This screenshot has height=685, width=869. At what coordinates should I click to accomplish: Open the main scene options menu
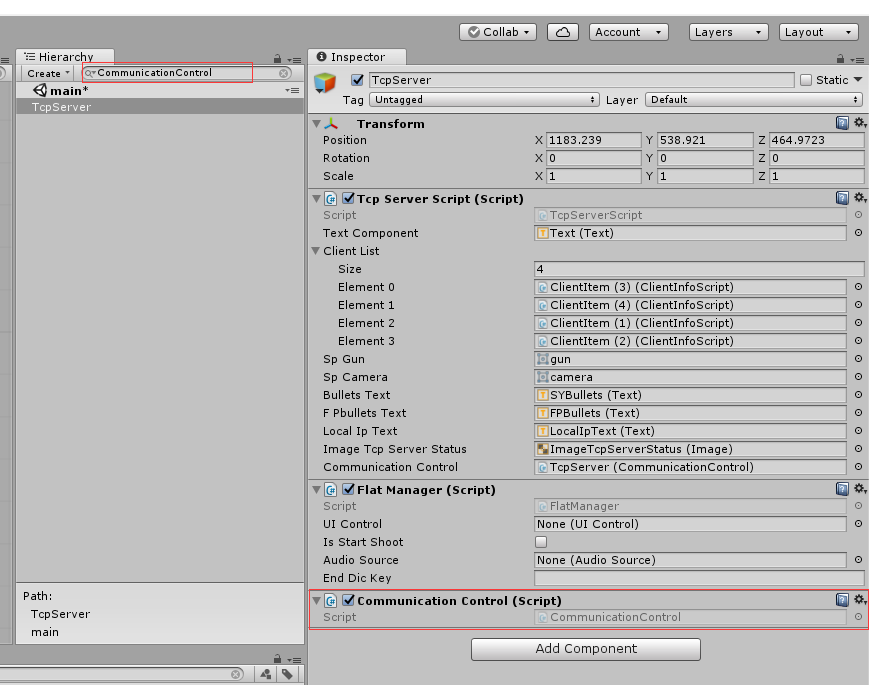pyautogui.click(x=293, y=90)
